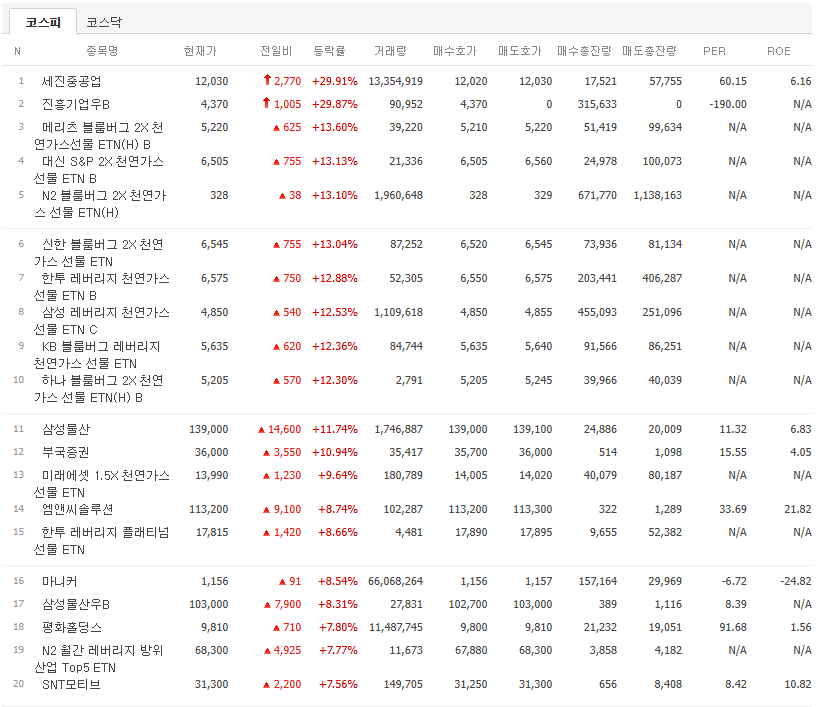Switch to the 코스닥 tab
824x707 pixels.
(x=104, y=22)
